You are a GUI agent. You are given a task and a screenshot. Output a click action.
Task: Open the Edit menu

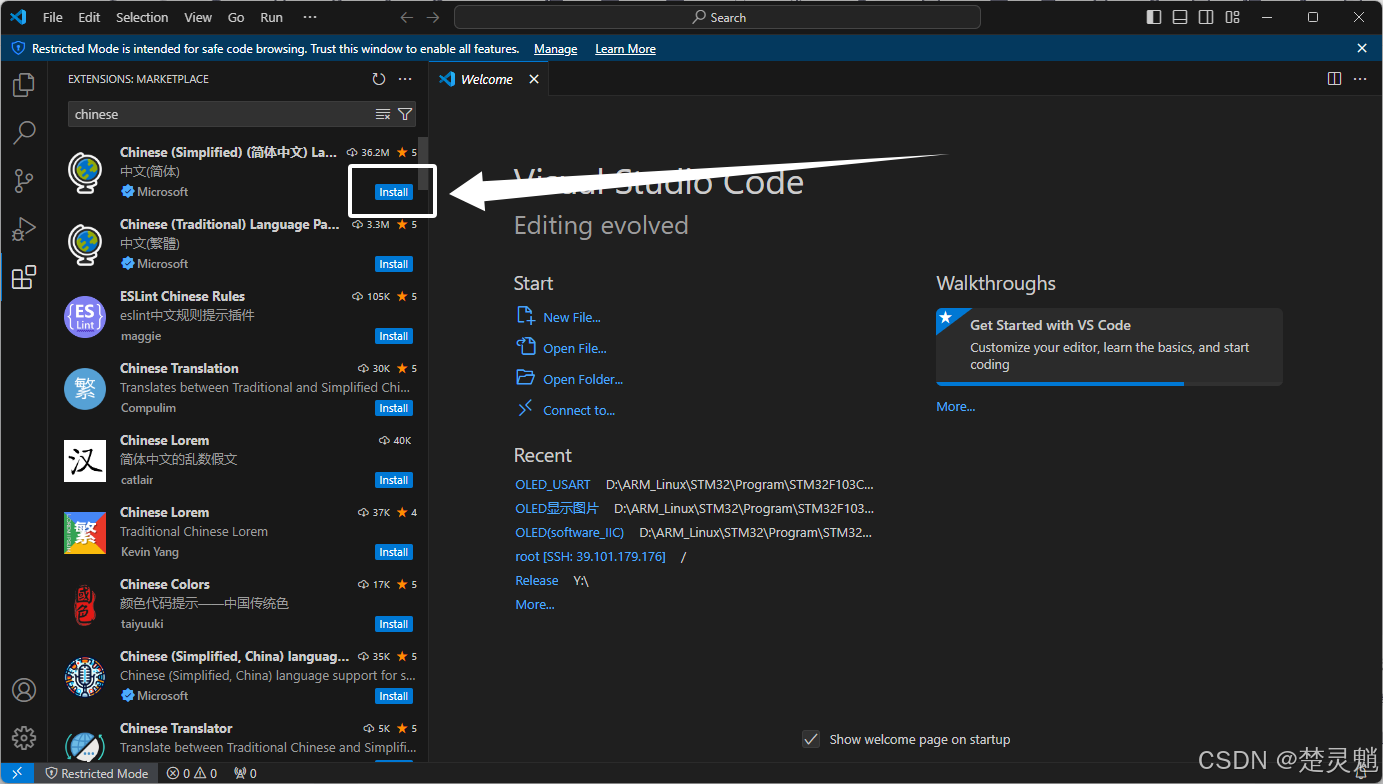tap(89, 17)
